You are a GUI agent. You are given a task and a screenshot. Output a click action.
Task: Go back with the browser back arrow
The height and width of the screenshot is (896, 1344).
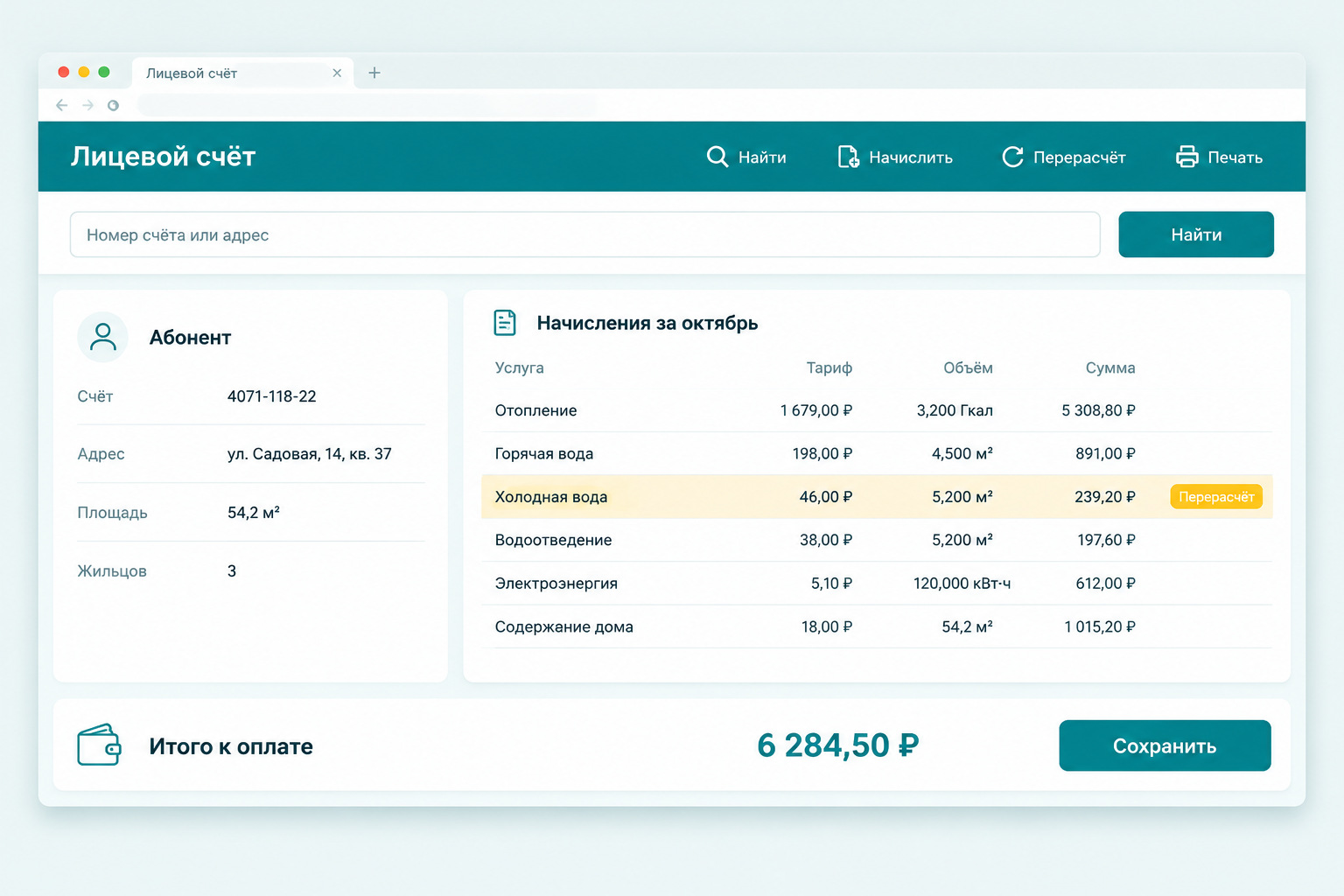[61, 105]
